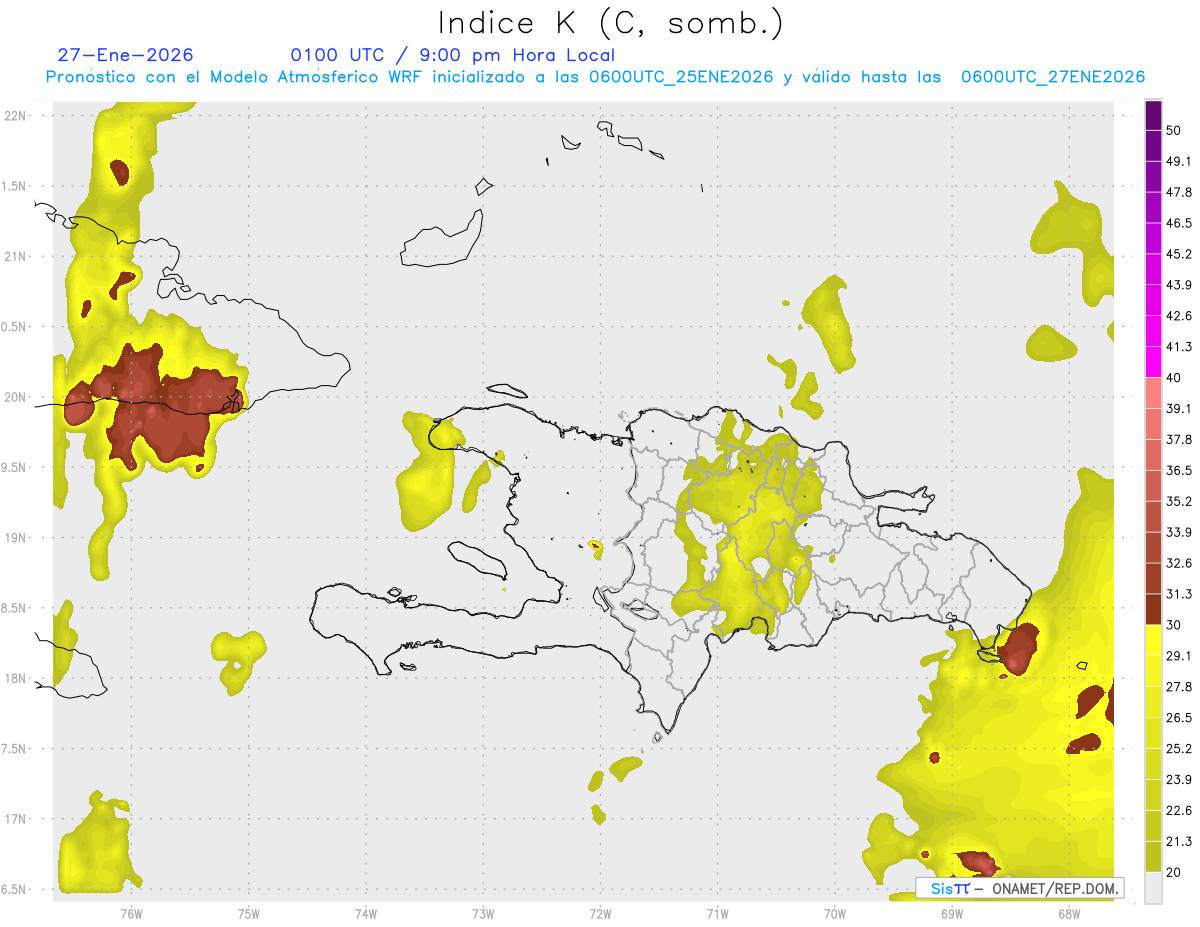Click the colorbar value "35.2"

point(1178,501)
